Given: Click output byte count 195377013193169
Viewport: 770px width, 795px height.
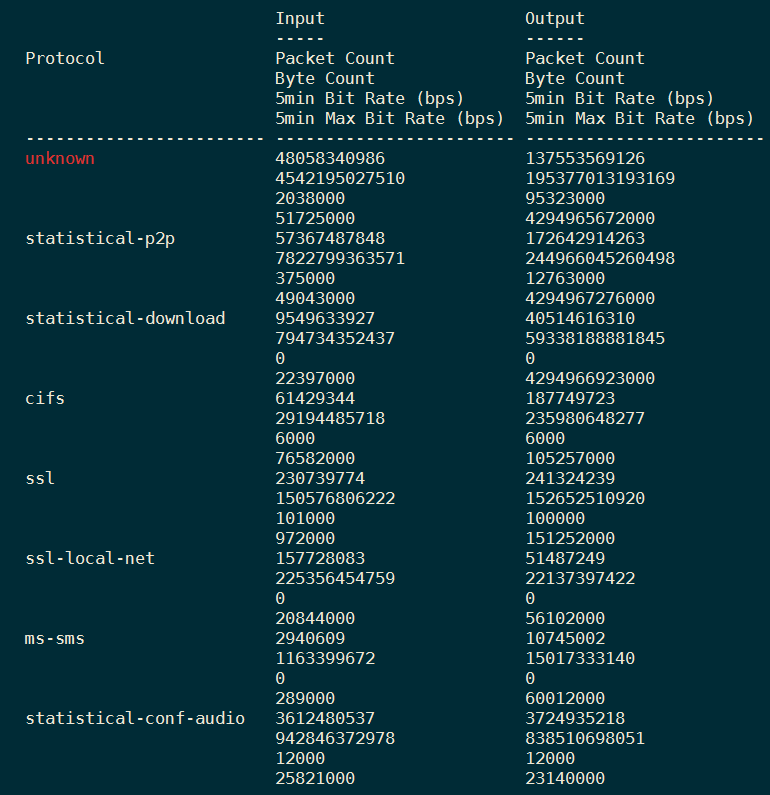Looking at the screenshot, I should (x=600, y=178).
